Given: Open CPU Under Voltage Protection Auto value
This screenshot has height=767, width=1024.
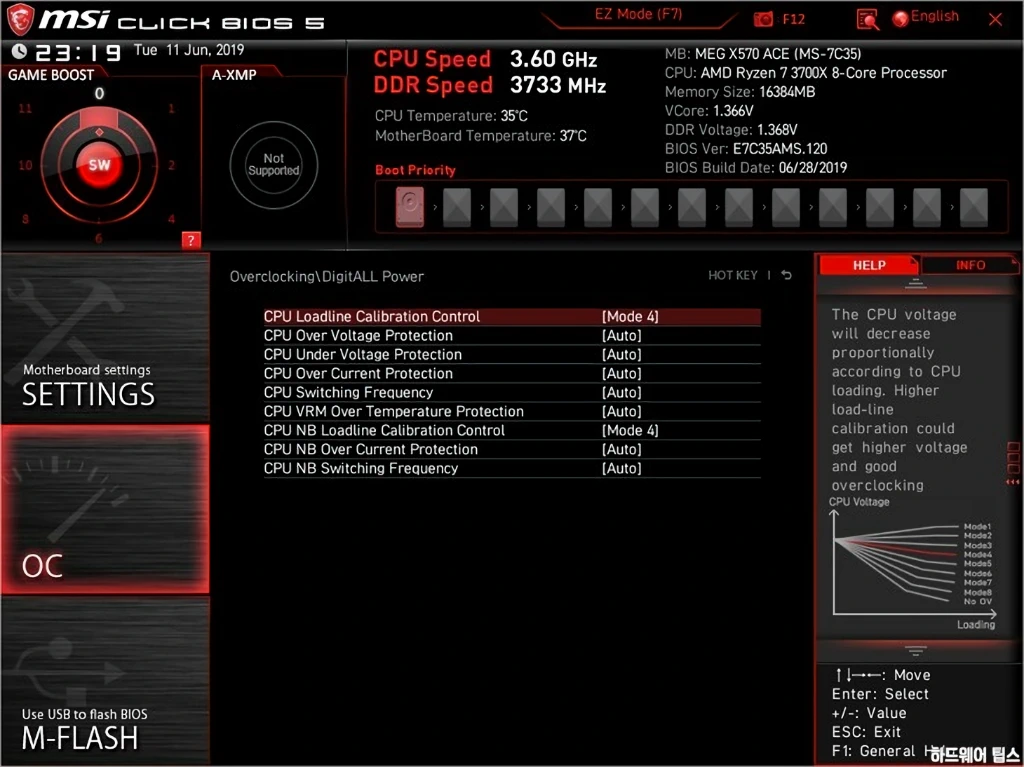Looking at the screenshot, I should (x=622, y=355).
